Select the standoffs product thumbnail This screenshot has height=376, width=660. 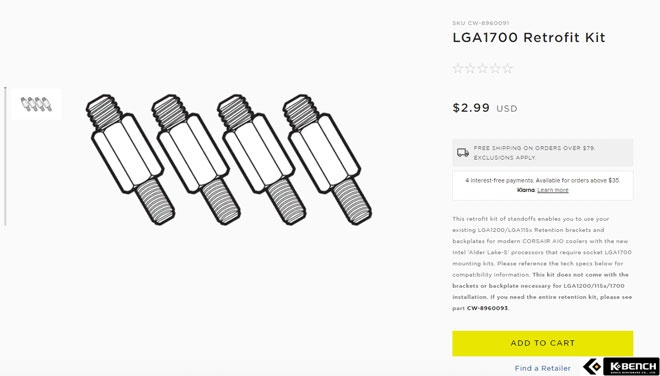(x=37, y=104)
